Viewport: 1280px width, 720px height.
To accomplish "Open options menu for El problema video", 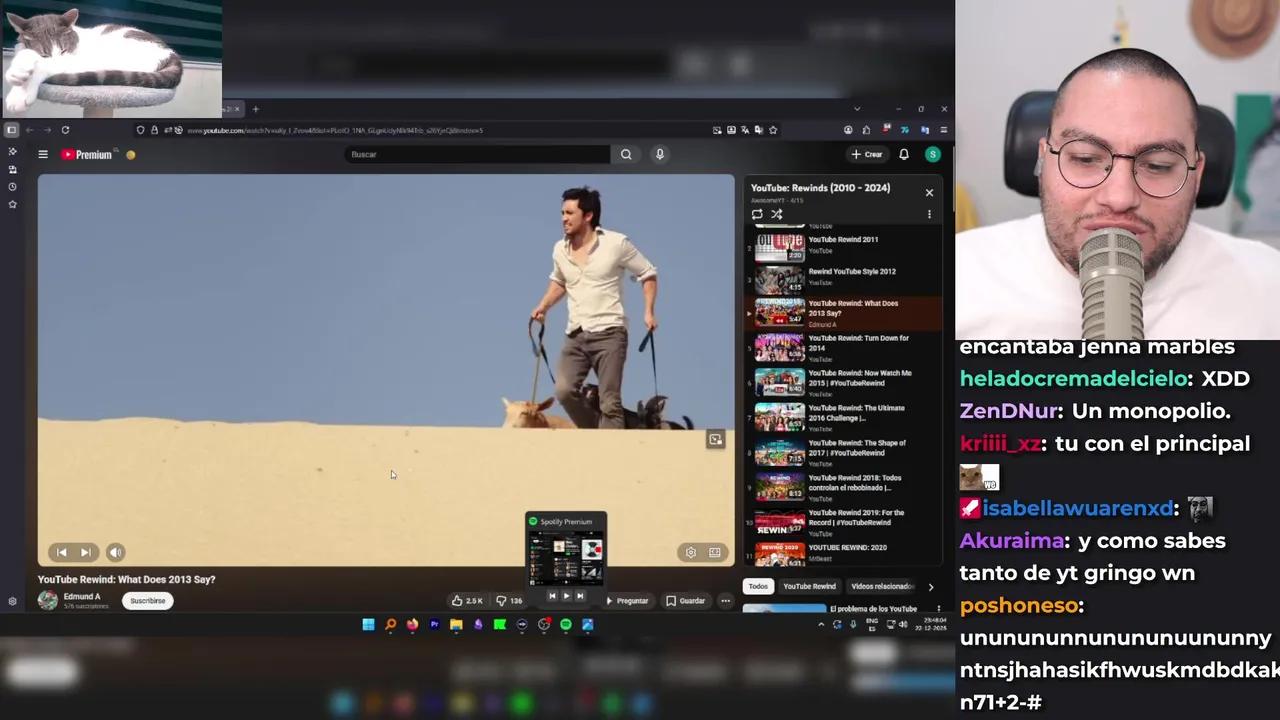I will point(938,609).
